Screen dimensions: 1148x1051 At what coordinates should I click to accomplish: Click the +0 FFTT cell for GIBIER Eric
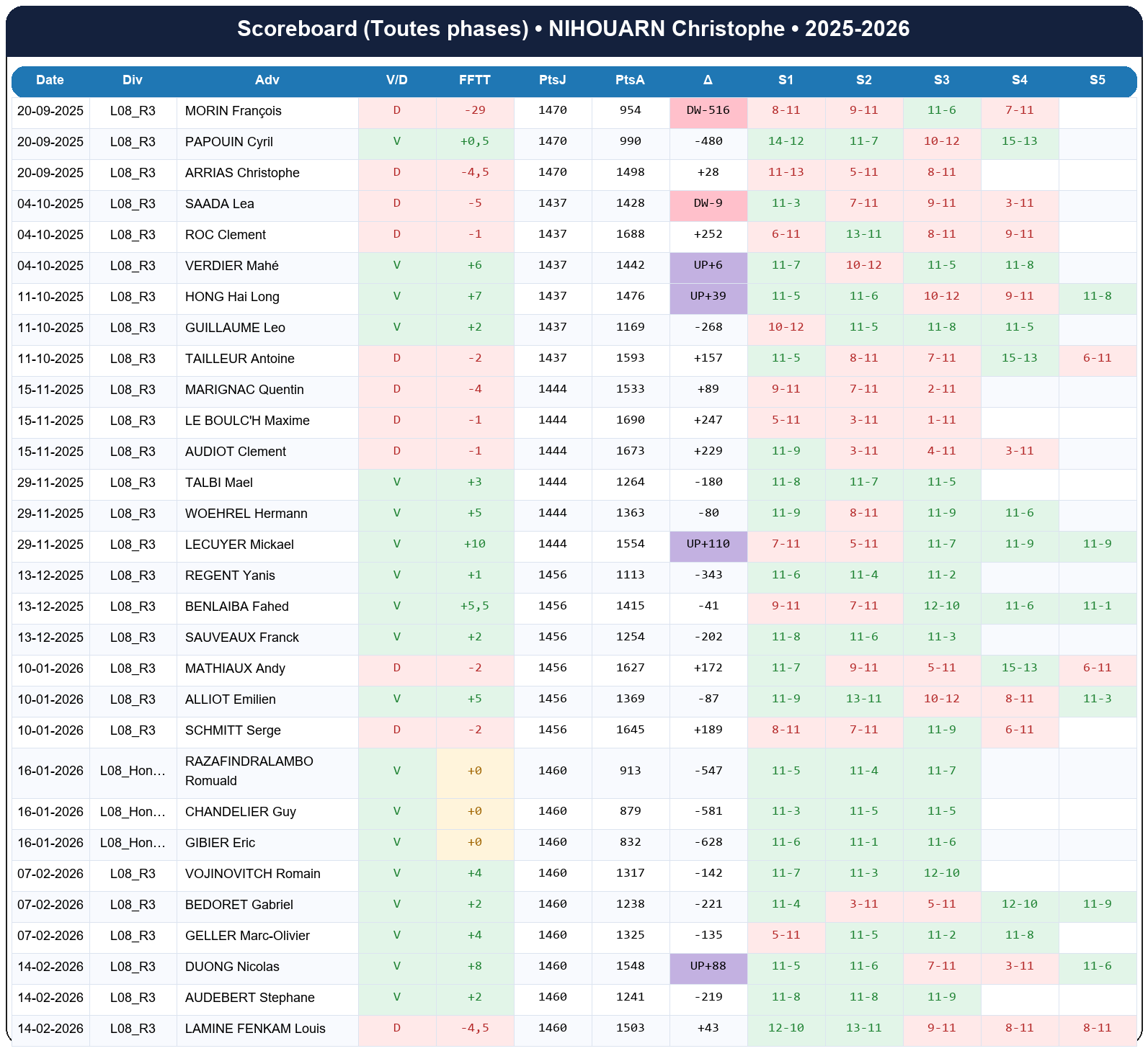pyautogui.click(x=474, y=843)
